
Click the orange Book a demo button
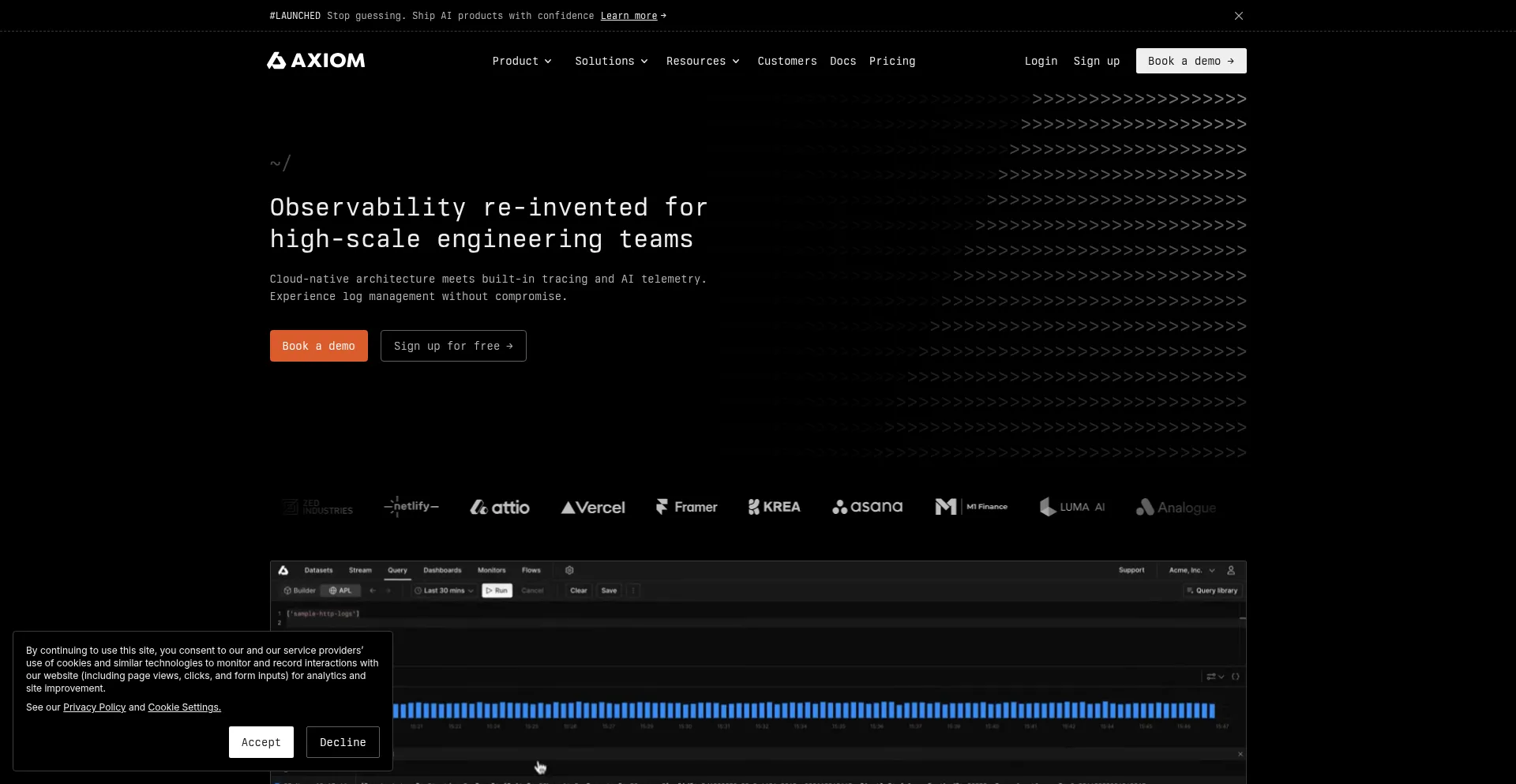tap(319, 346)
